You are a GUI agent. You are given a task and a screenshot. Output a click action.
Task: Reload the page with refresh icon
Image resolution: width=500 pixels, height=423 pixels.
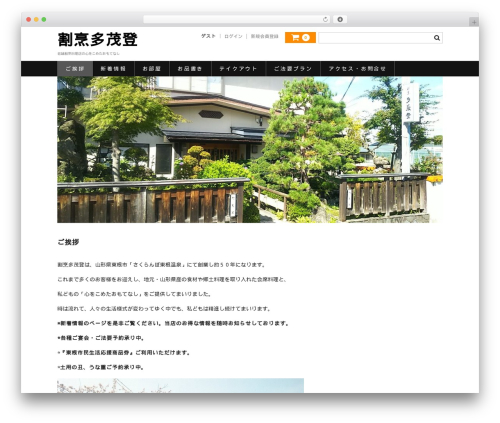pyautogui.click(x=325, y=19)
